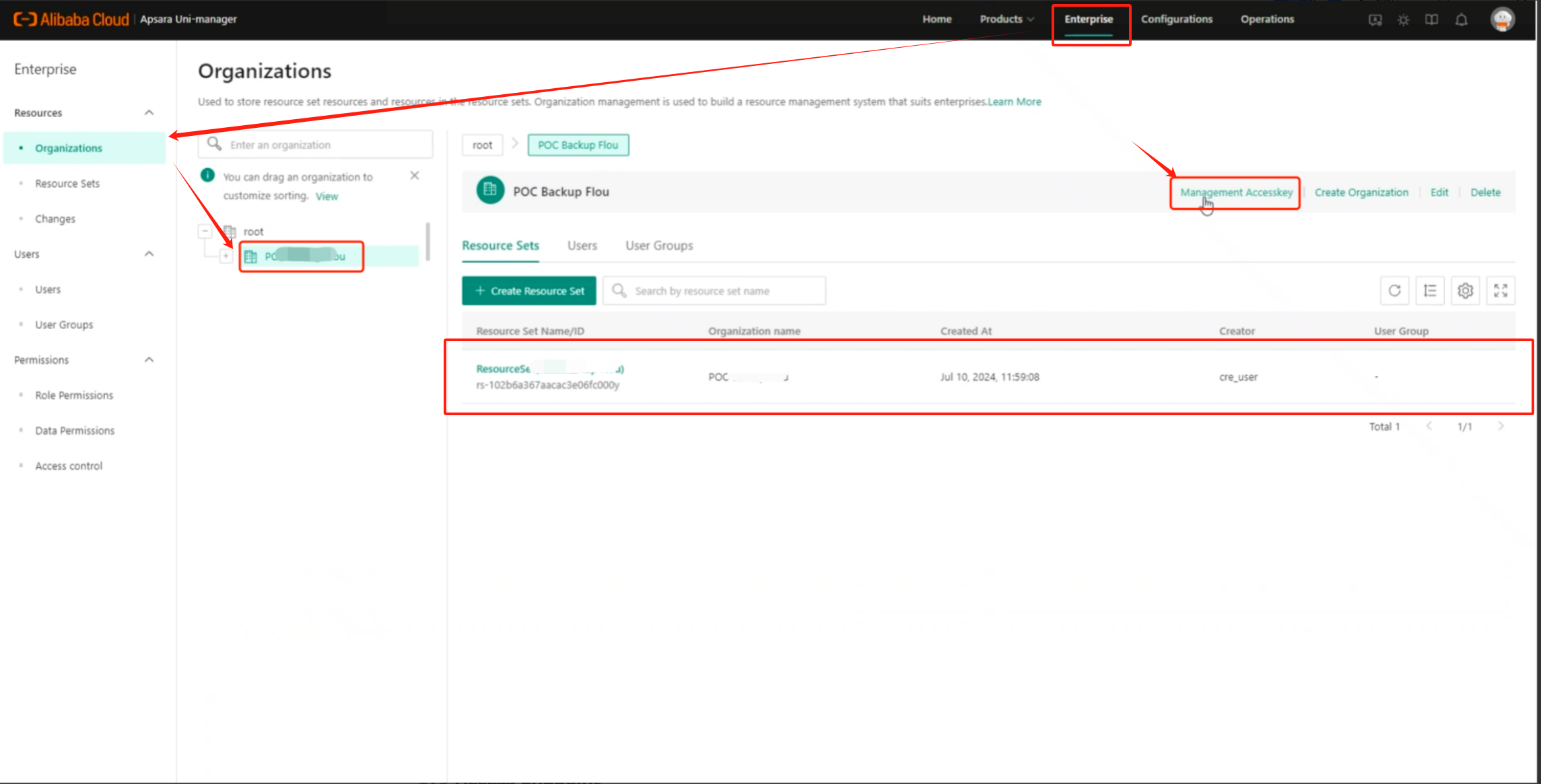The height and width of the screenshot is (784, 1541).
Task: Change table row density setting
Action: click(x=1430, y=291)
